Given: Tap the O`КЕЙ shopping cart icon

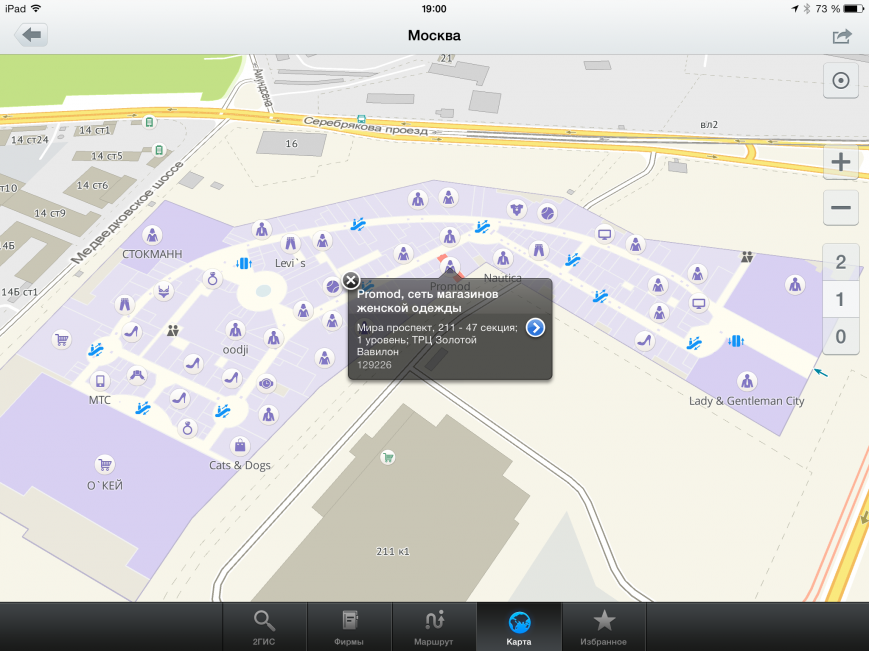Looking at the screenshot, I should pos(105,464).
